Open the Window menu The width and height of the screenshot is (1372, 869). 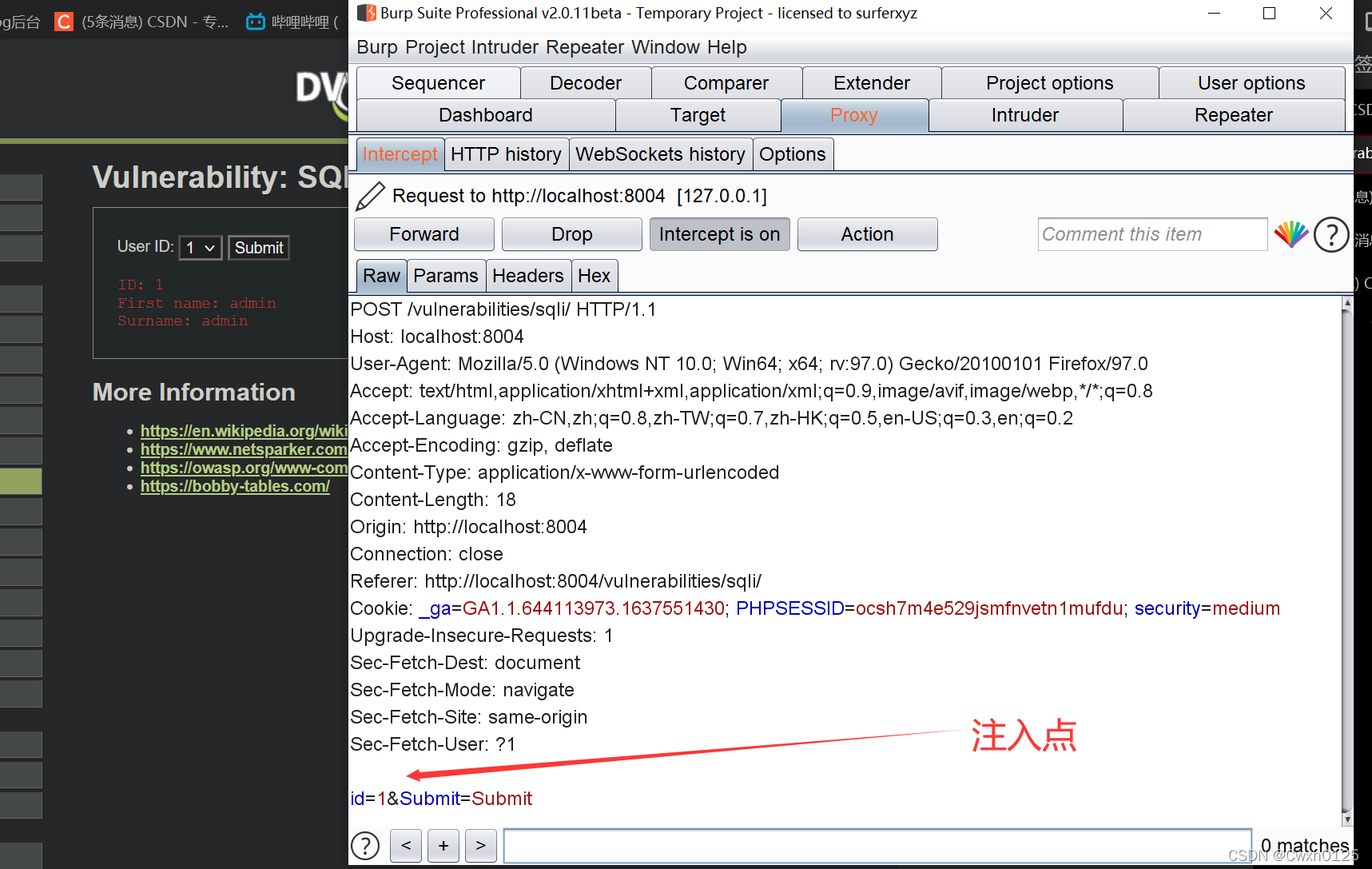click(x=666, y=47)
